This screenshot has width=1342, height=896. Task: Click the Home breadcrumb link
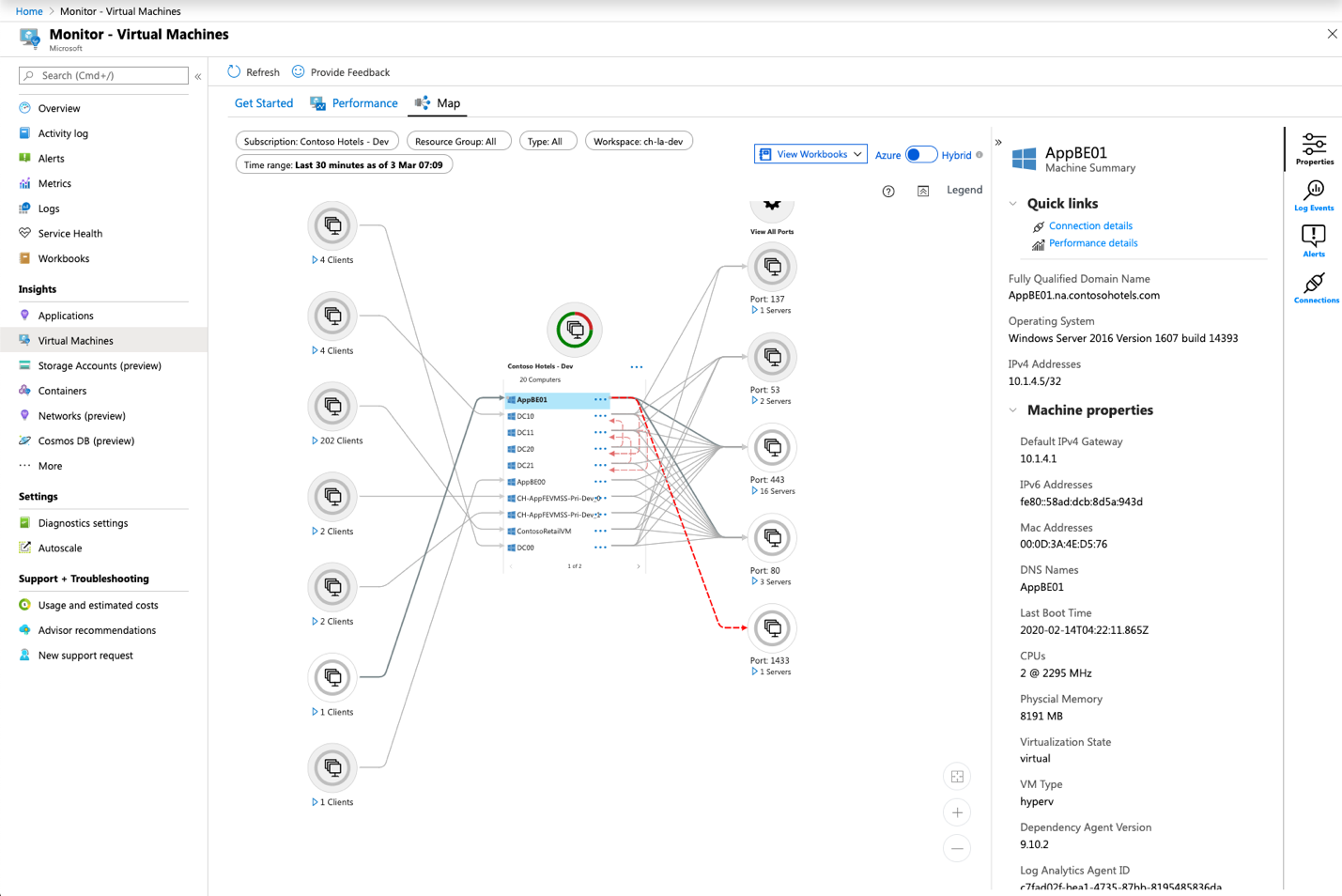(x=29, y=11)
